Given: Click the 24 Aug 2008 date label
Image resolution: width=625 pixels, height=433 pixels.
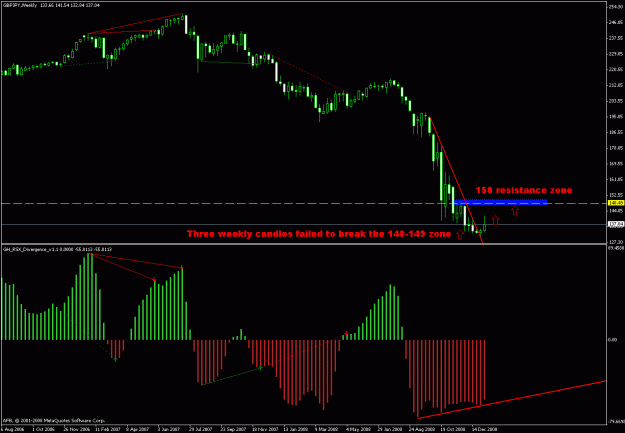Looking at the screenshot, I should pos(421,429).
